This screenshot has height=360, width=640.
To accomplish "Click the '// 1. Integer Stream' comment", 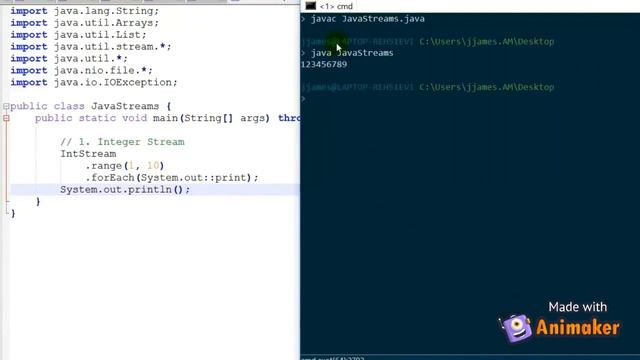I will click(122, 142).
